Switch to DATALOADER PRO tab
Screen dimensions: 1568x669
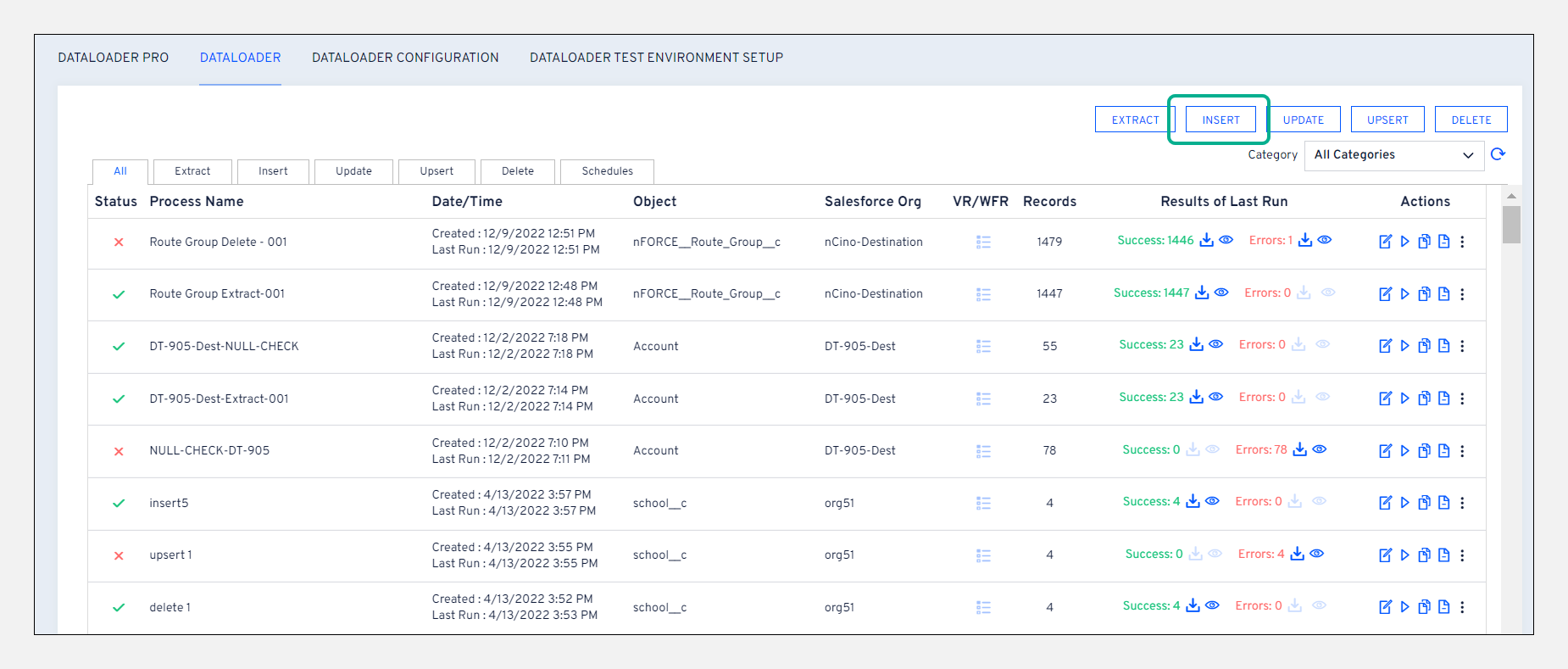coord(114,58)
